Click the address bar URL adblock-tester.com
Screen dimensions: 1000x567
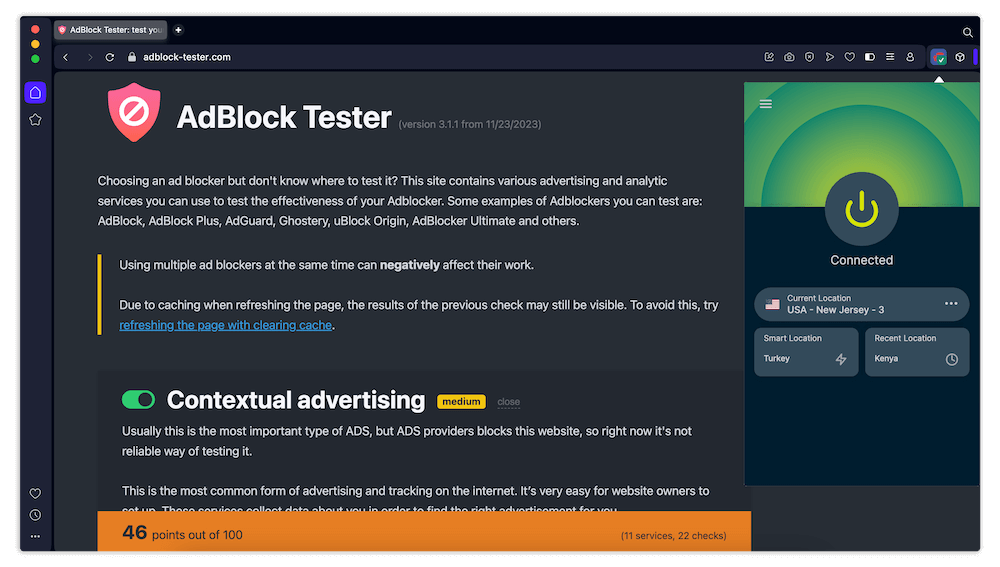point(187,57)
